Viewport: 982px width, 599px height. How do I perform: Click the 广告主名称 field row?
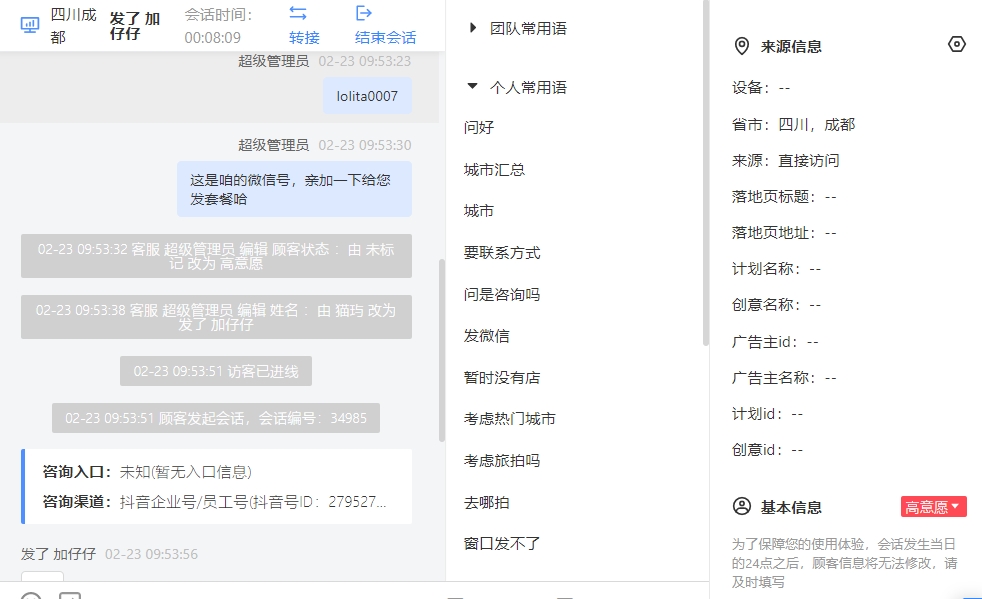pos(784,378)
